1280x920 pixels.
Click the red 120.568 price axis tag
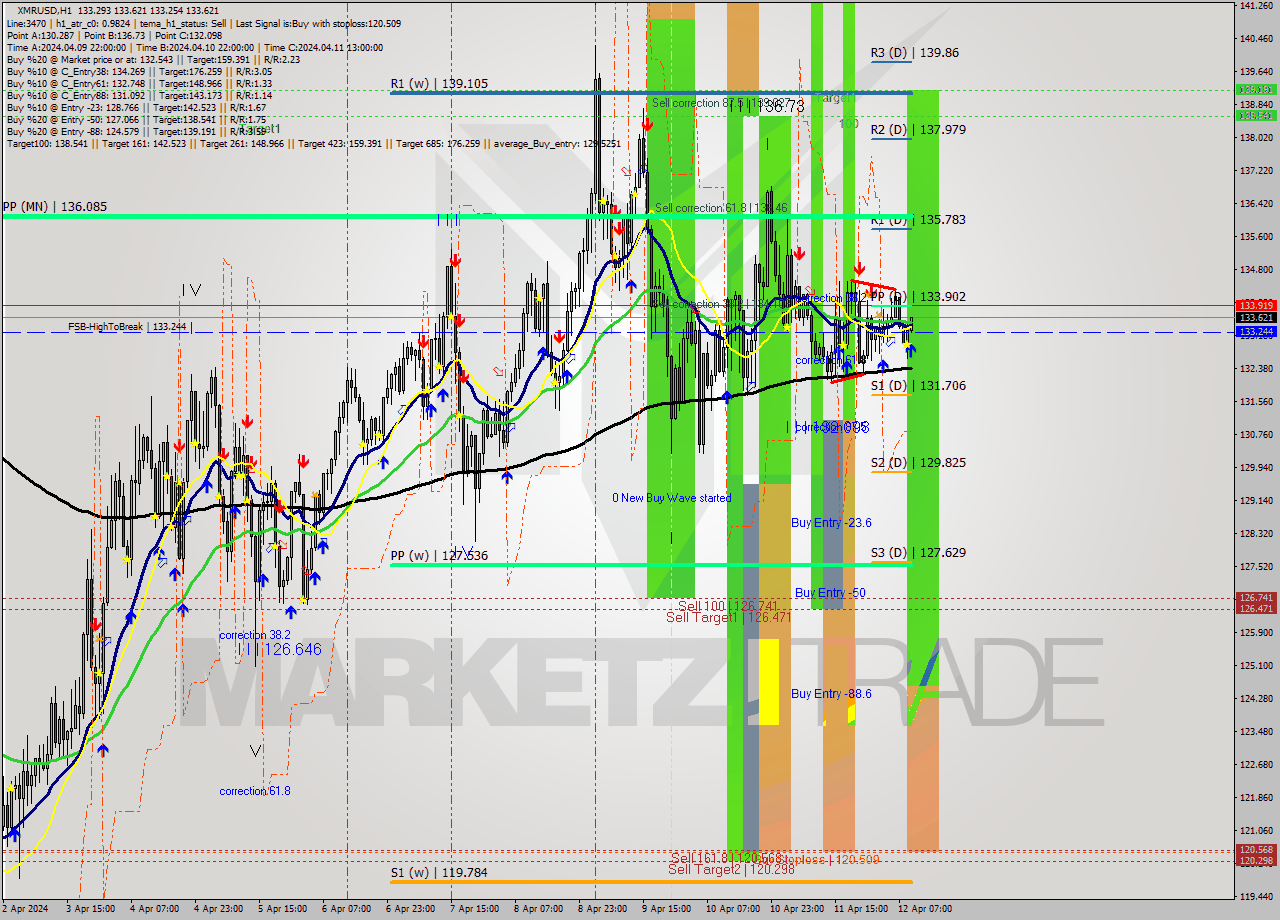[1256, 851]
